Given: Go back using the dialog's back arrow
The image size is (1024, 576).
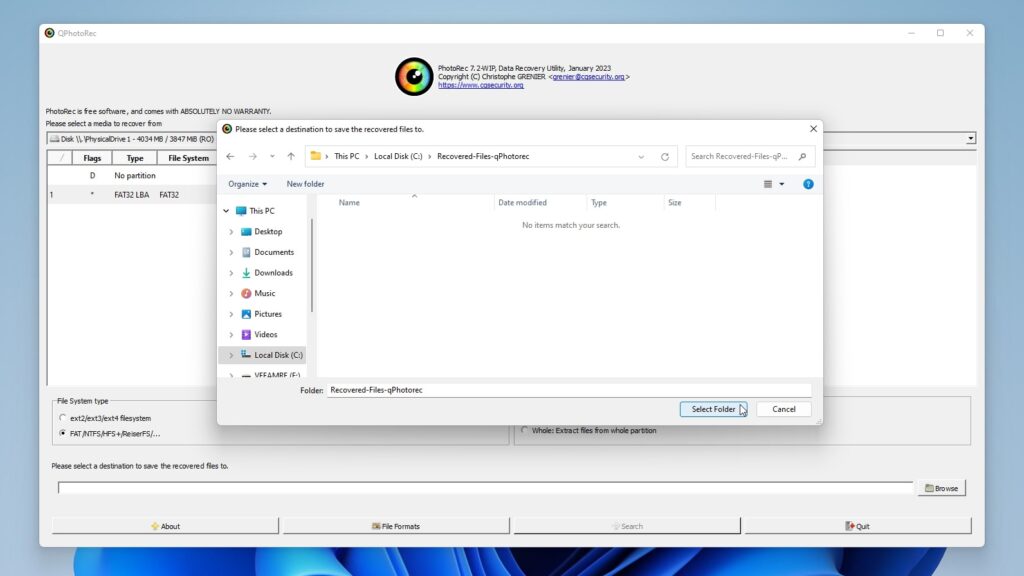Looking at the screenshot, I should click(230, 157).
